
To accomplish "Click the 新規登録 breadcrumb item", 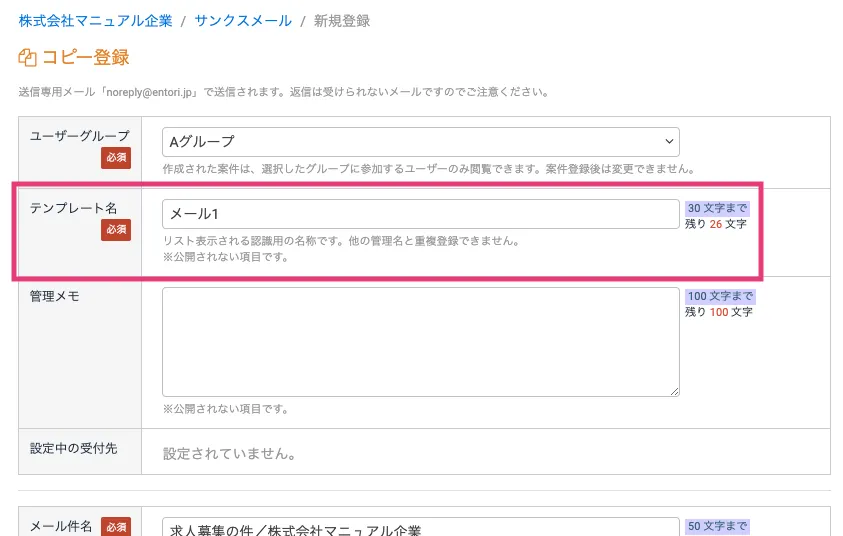I will 342,20.
